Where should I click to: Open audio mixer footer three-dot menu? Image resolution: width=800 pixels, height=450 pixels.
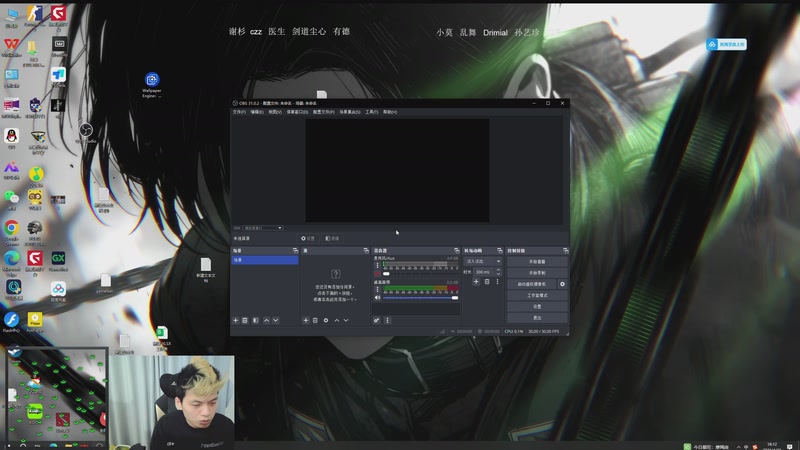pyautogui.click(x=387, y=320)
